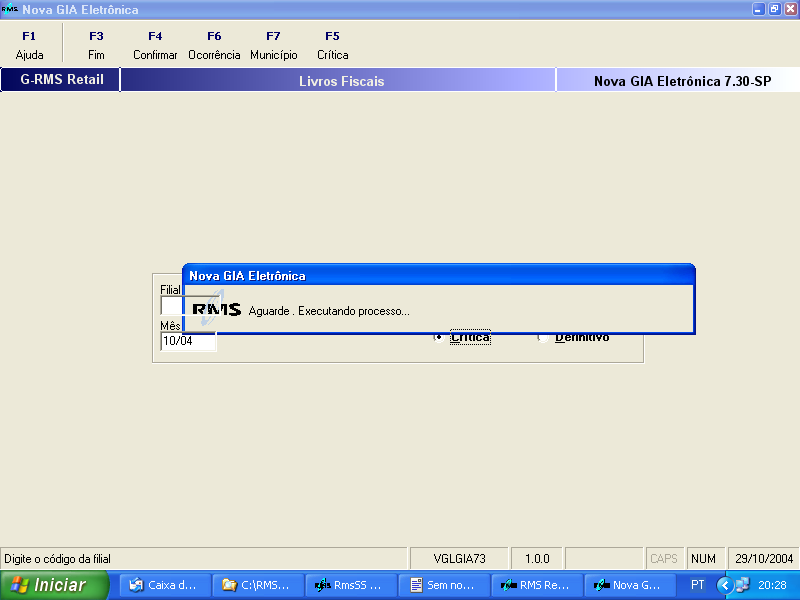The height and width of the screenshot is (600, 800).
Task: Click the 20:28 taskbar clock
Action: tap(772, 585)
